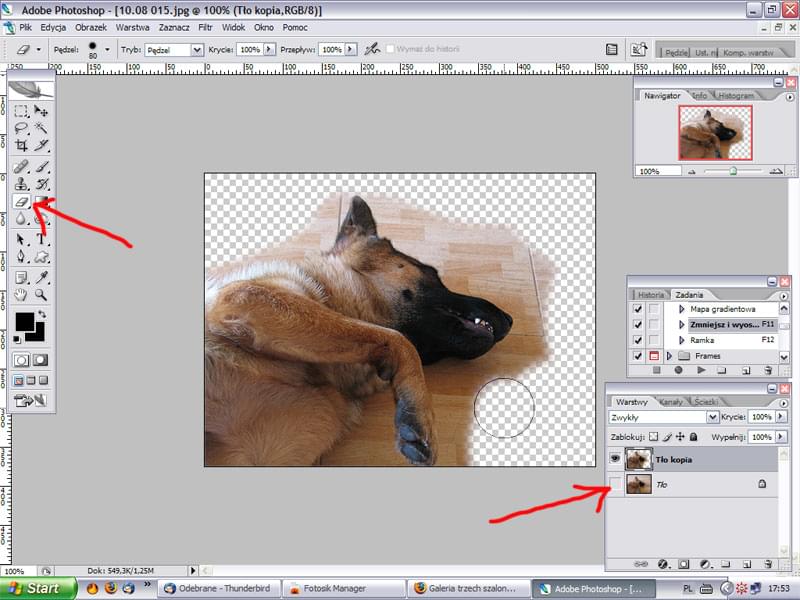Click the Navigator zoom slider handle
The image size is (800, 600).
click(733, 171)
